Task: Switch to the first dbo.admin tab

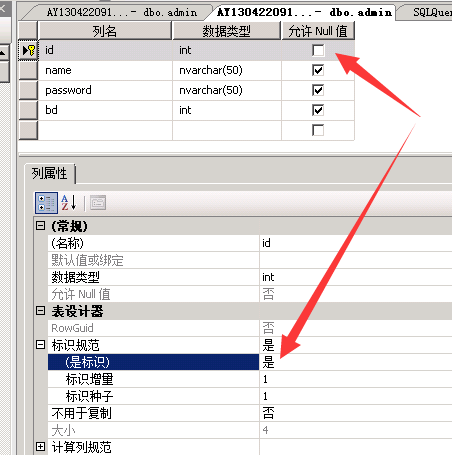Action: pyautogui.click(x=121, y=13)
